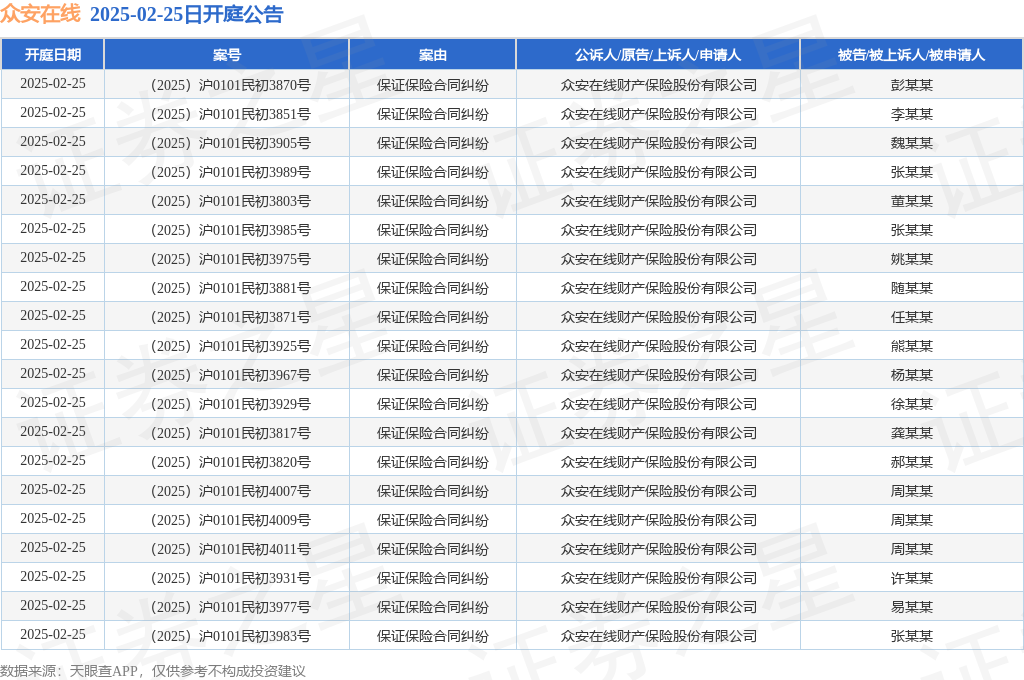This screenshot has height=680, width=1024.
Task: Click defendant name 李某某
Action: pyautogui.click(x=912, y=114)
